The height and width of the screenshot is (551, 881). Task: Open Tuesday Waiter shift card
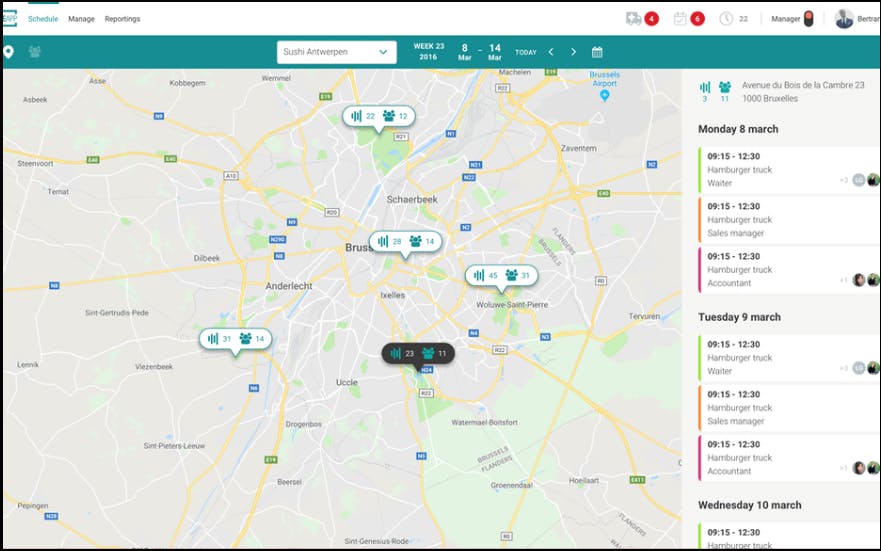pyautogui.click(x=789, y=358)
